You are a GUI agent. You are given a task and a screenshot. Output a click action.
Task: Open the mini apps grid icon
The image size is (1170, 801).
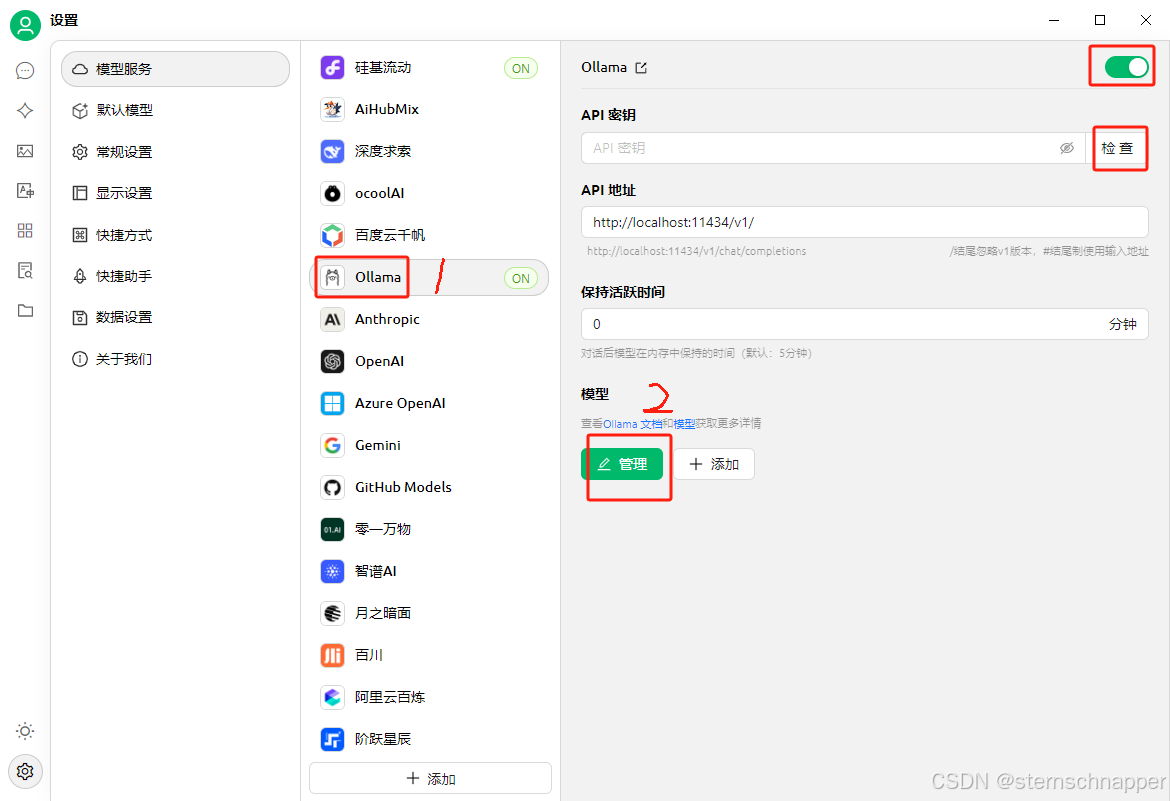point(25,230)
